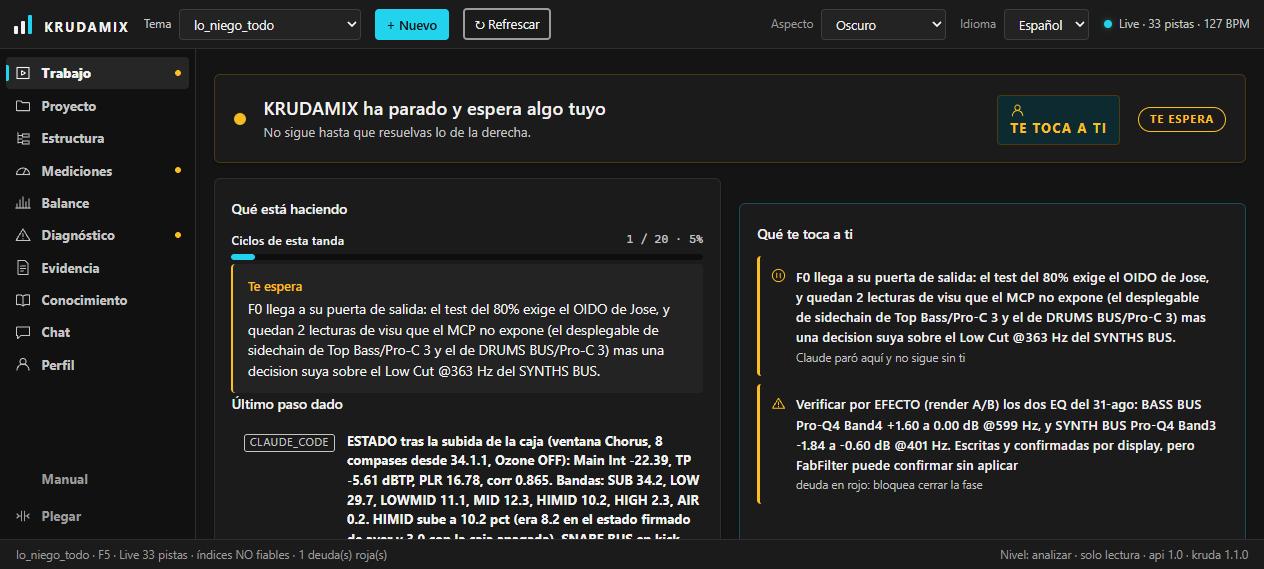Click the Nivel: analizar status bar text
Viewport: 1264px width, 569px height.
[1124, 554]
